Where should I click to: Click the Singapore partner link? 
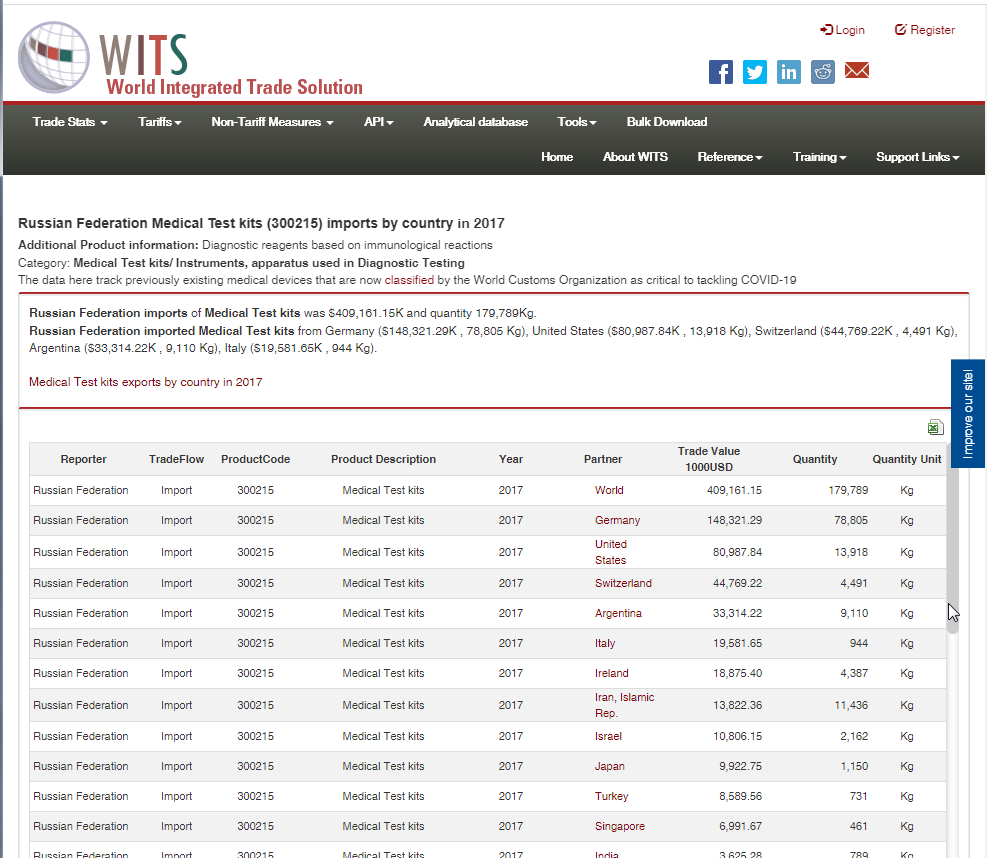[620, 827]
